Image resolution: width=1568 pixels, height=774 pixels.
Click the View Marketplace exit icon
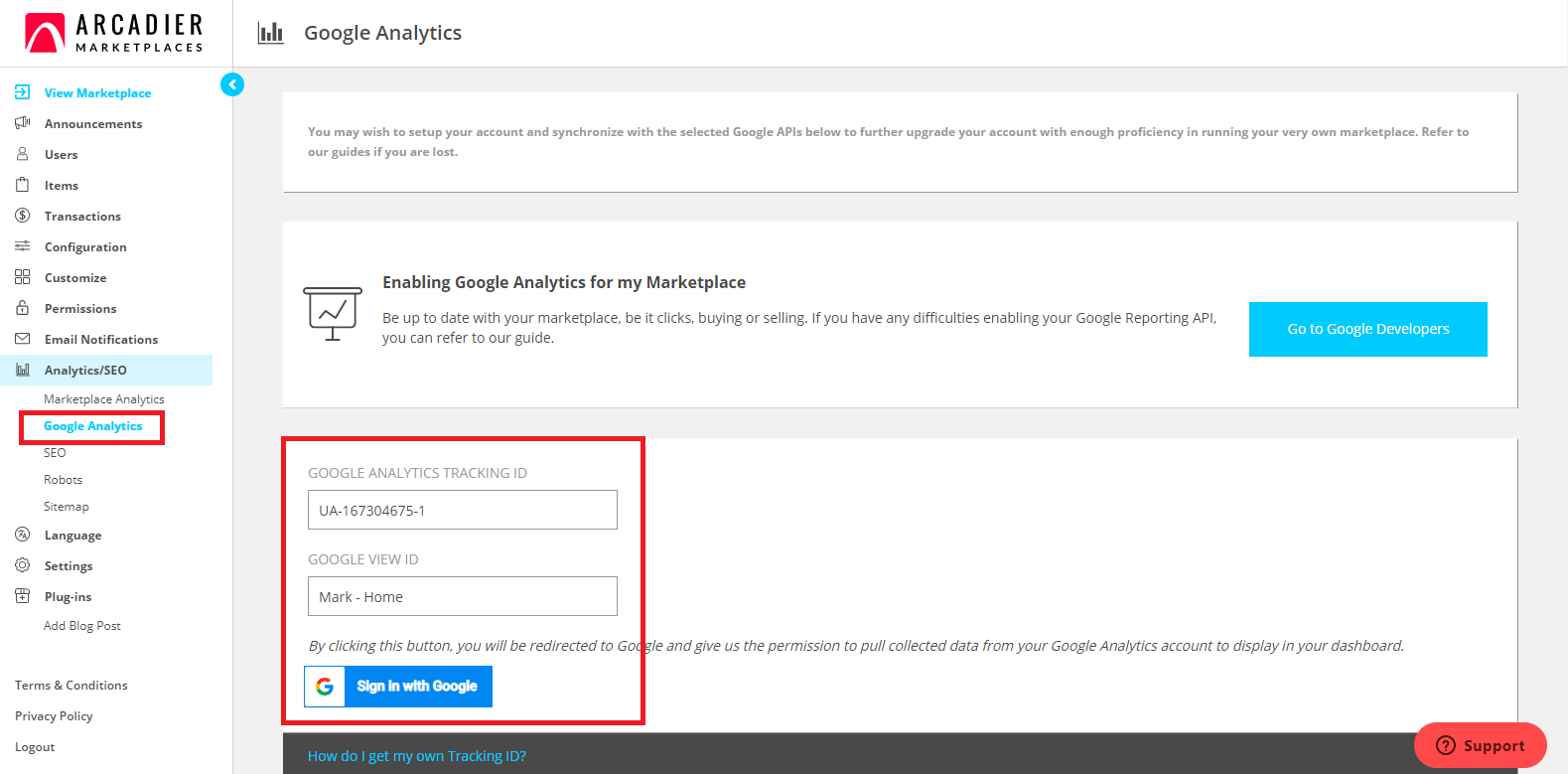pyautogui.click(x=22, y=92)
